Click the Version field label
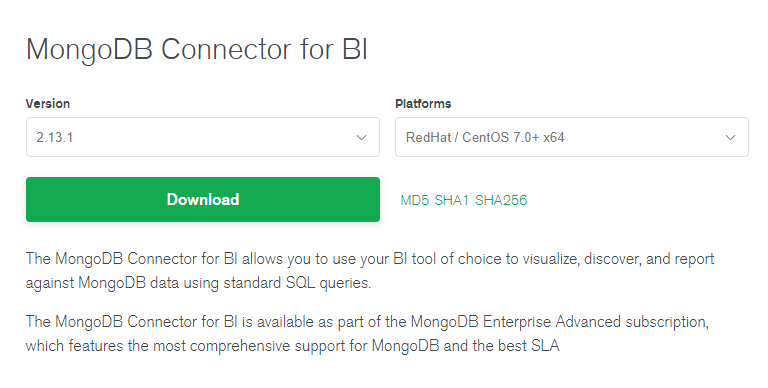This screenshot has width=768, height=388. pos(48,104)
